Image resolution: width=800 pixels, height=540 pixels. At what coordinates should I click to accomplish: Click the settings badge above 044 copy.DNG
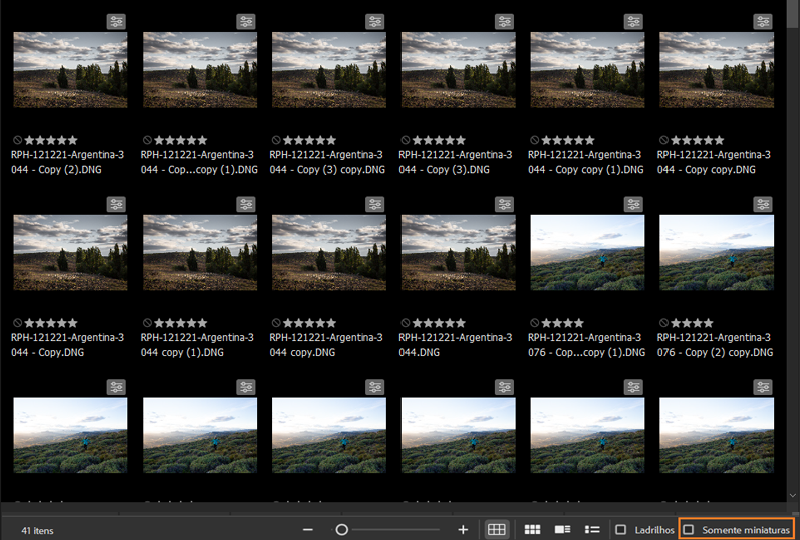(375, 204)
